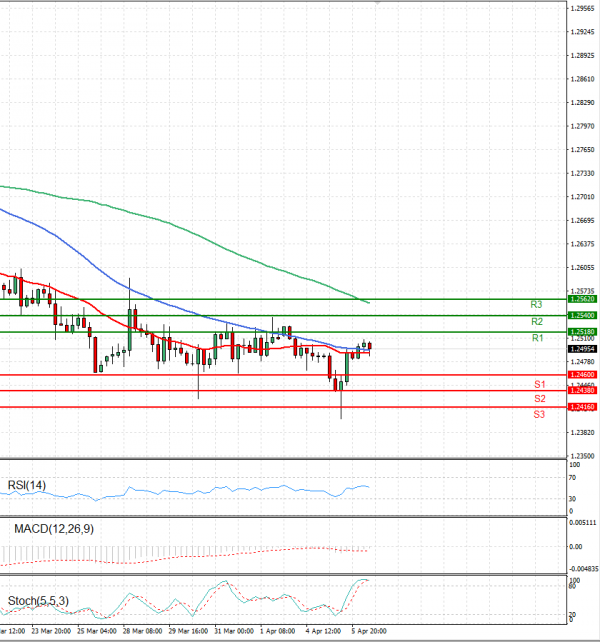Click the RSI scale value 70
The width and height of the screenshot is (600, 642).
click(x=572, y=478)
